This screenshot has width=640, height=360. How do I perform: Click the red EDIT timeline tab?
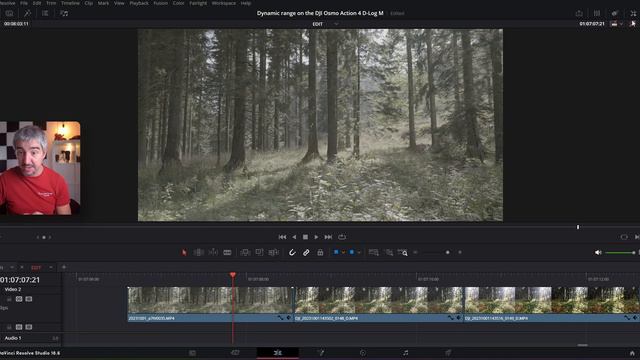click(x=36, y=267)
